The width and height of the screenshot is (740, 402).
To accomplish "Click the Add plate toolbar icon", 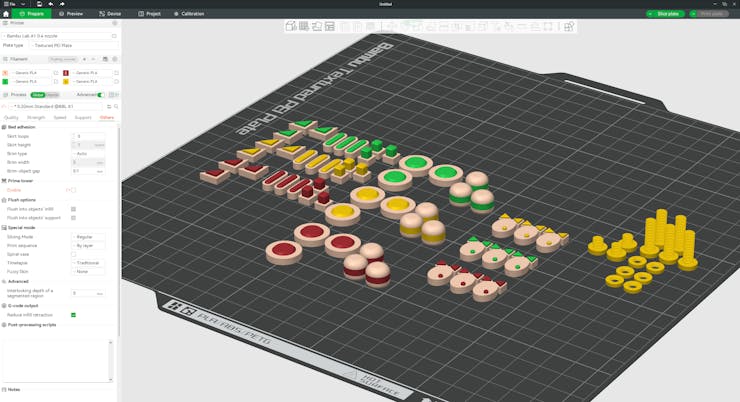I will 303,26.
